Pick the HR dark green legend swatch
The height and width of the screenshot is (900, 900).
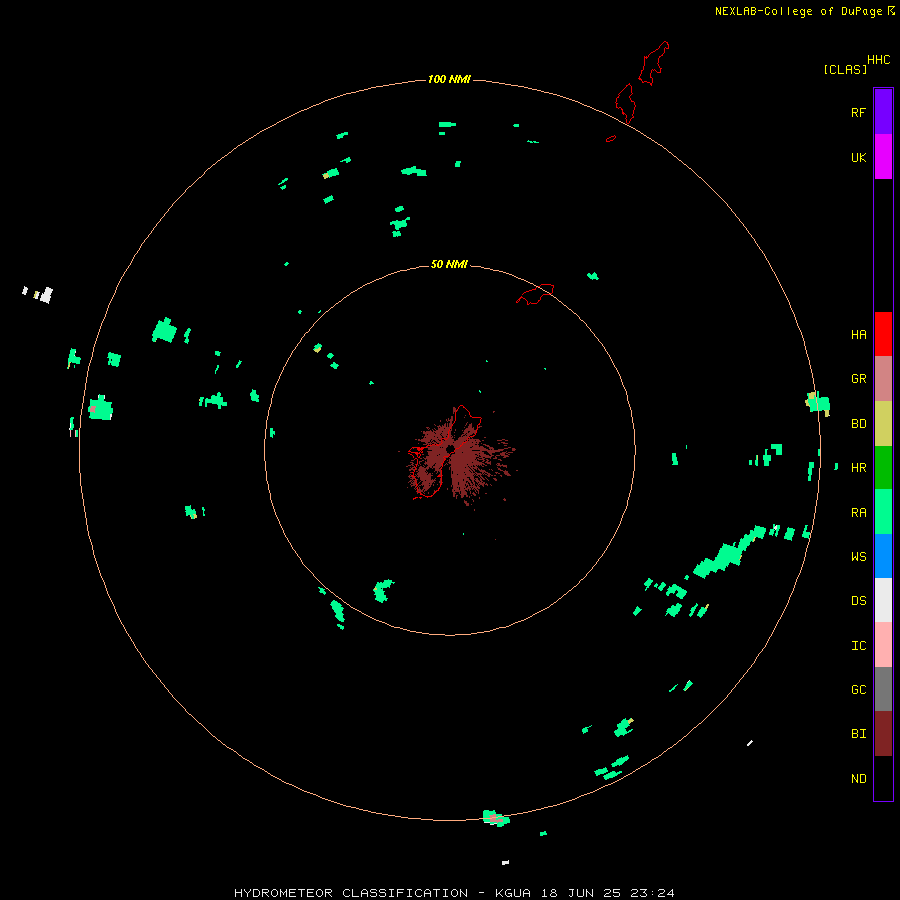click(x=883, y=468)
